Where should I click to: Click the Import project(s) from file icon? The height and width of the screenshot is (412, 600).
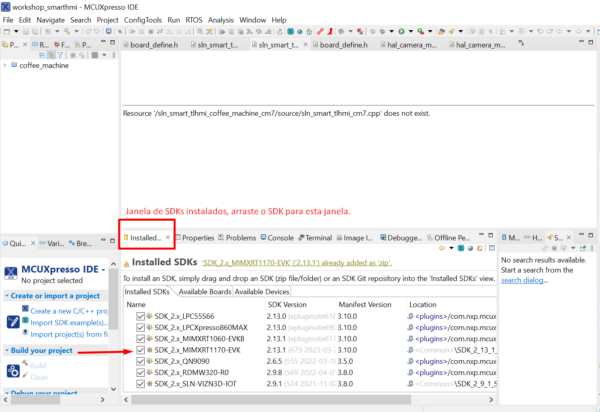[25, 334]
